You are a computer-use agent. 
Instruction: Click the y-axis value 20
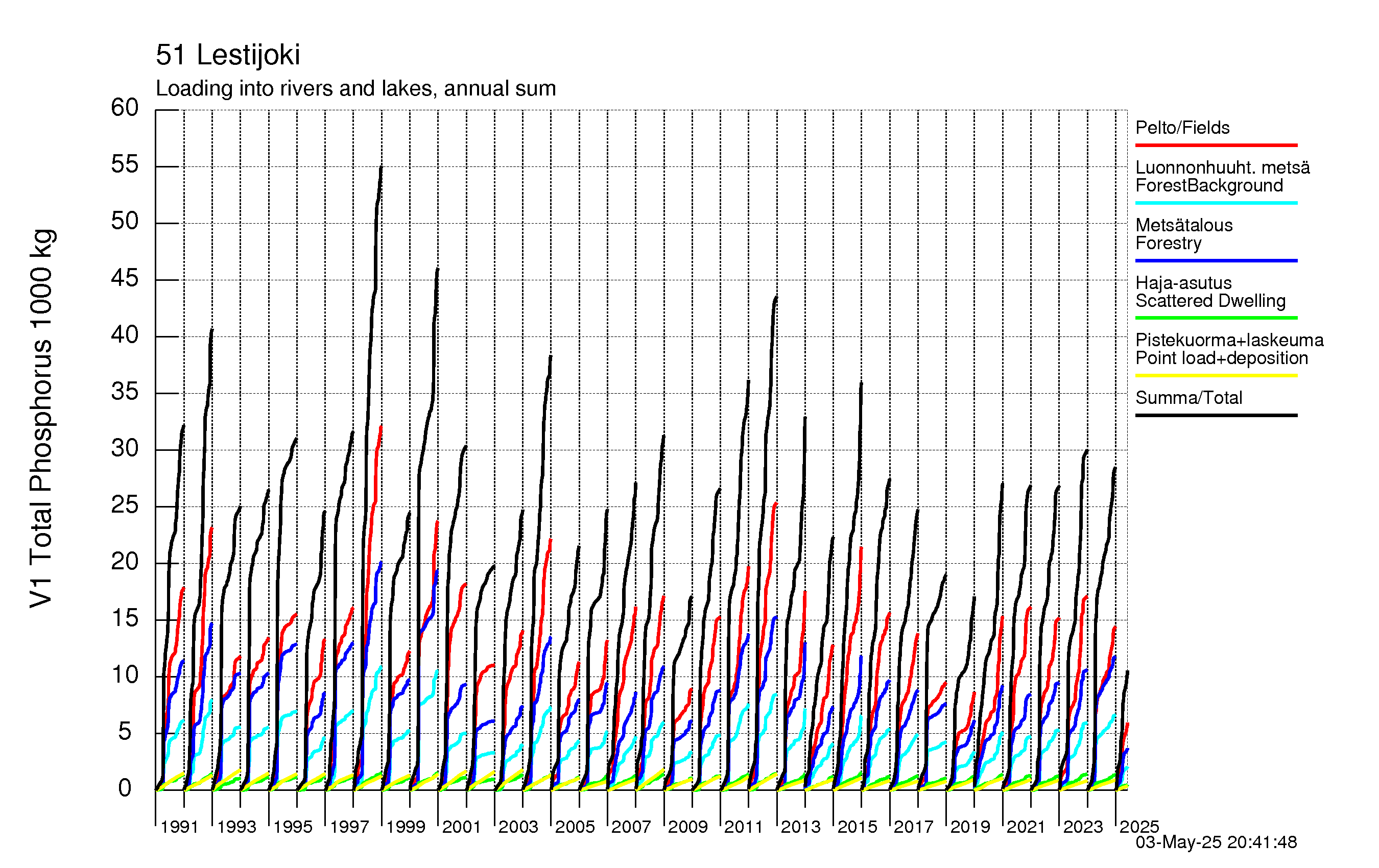(x=125, y=562)
